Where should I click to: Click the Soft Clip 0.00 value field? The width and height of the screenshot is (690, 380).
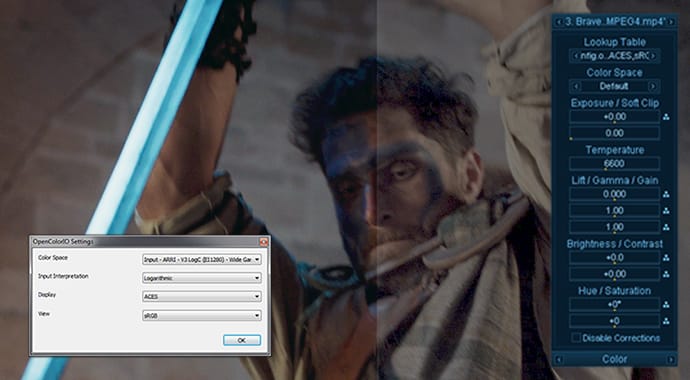(614, 133)
